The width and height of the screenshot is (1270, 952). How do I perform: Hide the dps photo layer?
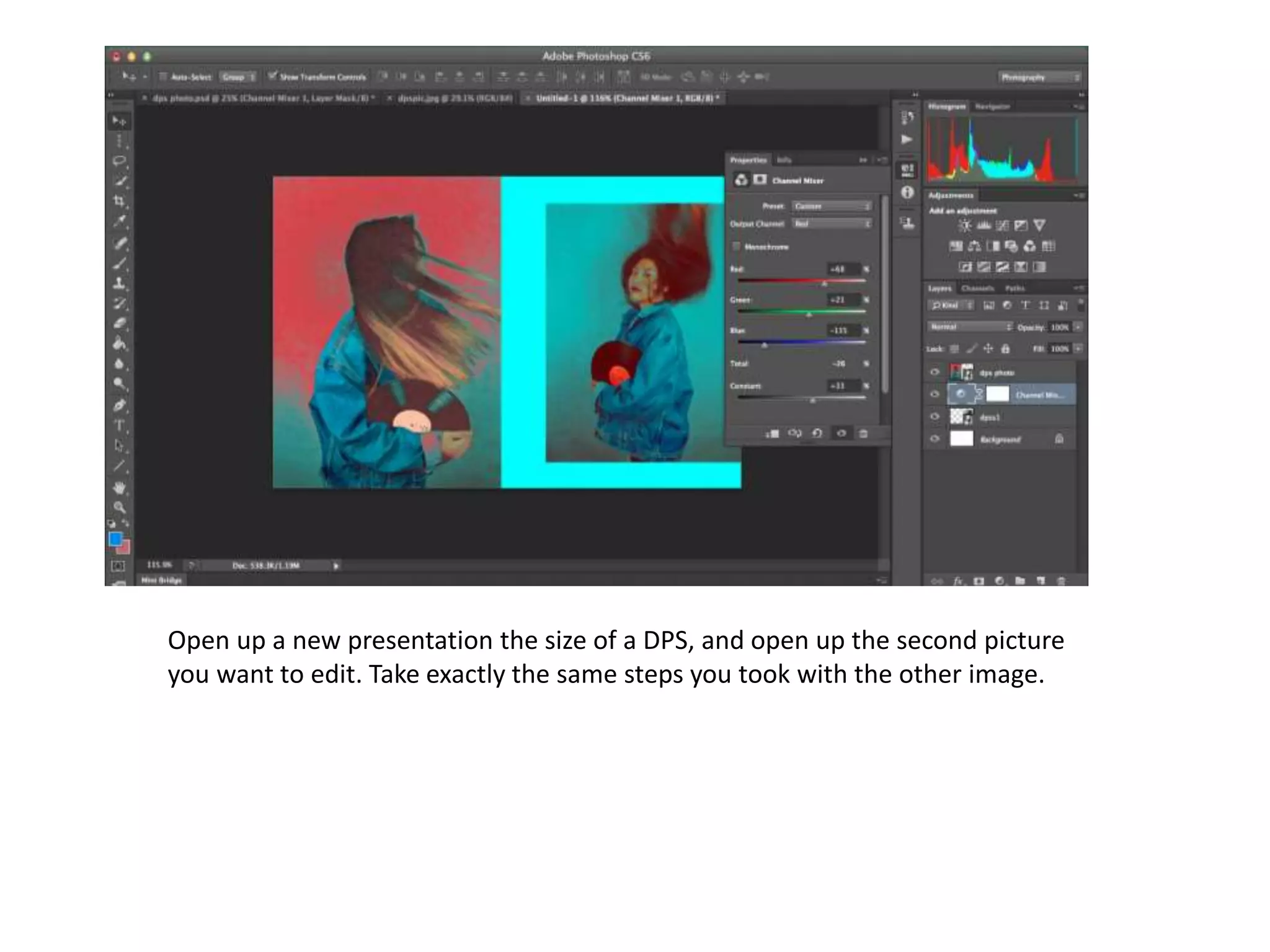coord(935,372)
